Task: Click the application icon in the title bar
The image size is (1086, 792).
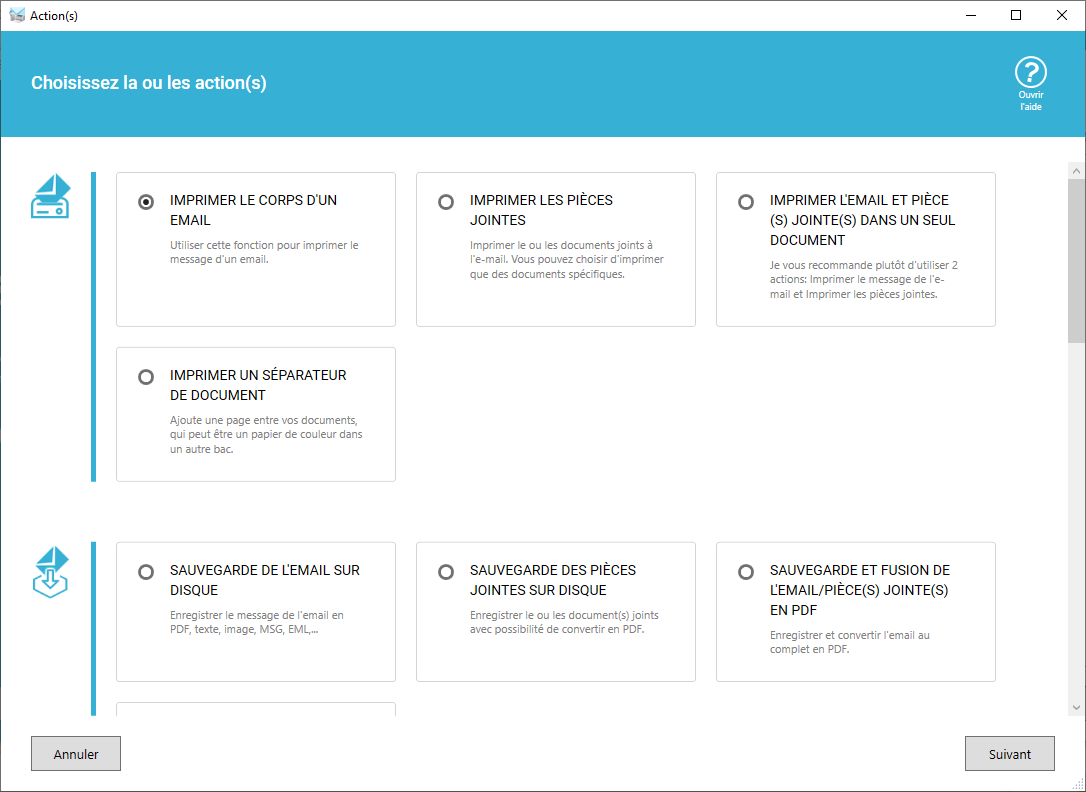Action: [16, 15]
